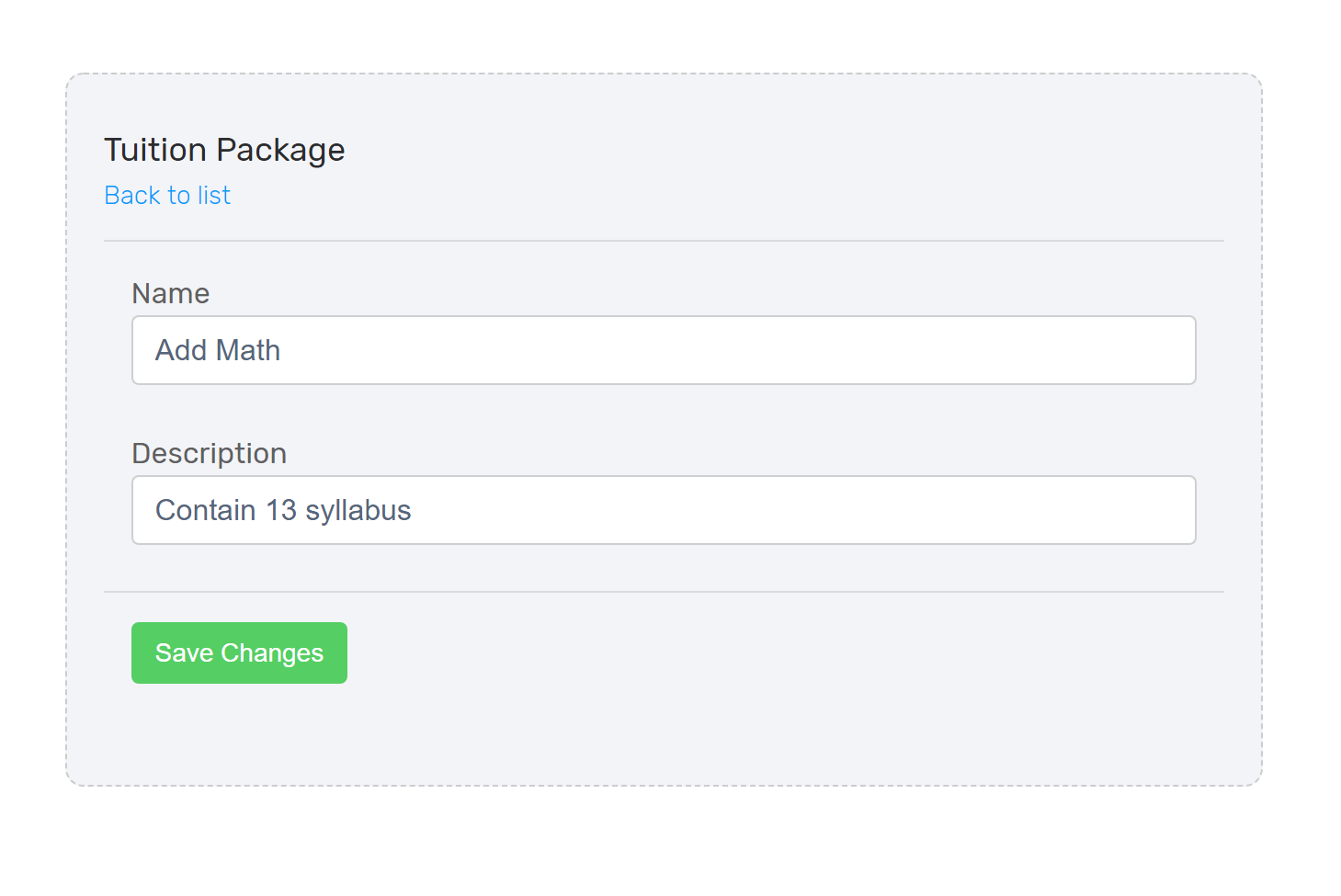Click the word 'list' in the blue link
Image resolution: width=1341 pixels, height=896 pixels.
point(214,195)
